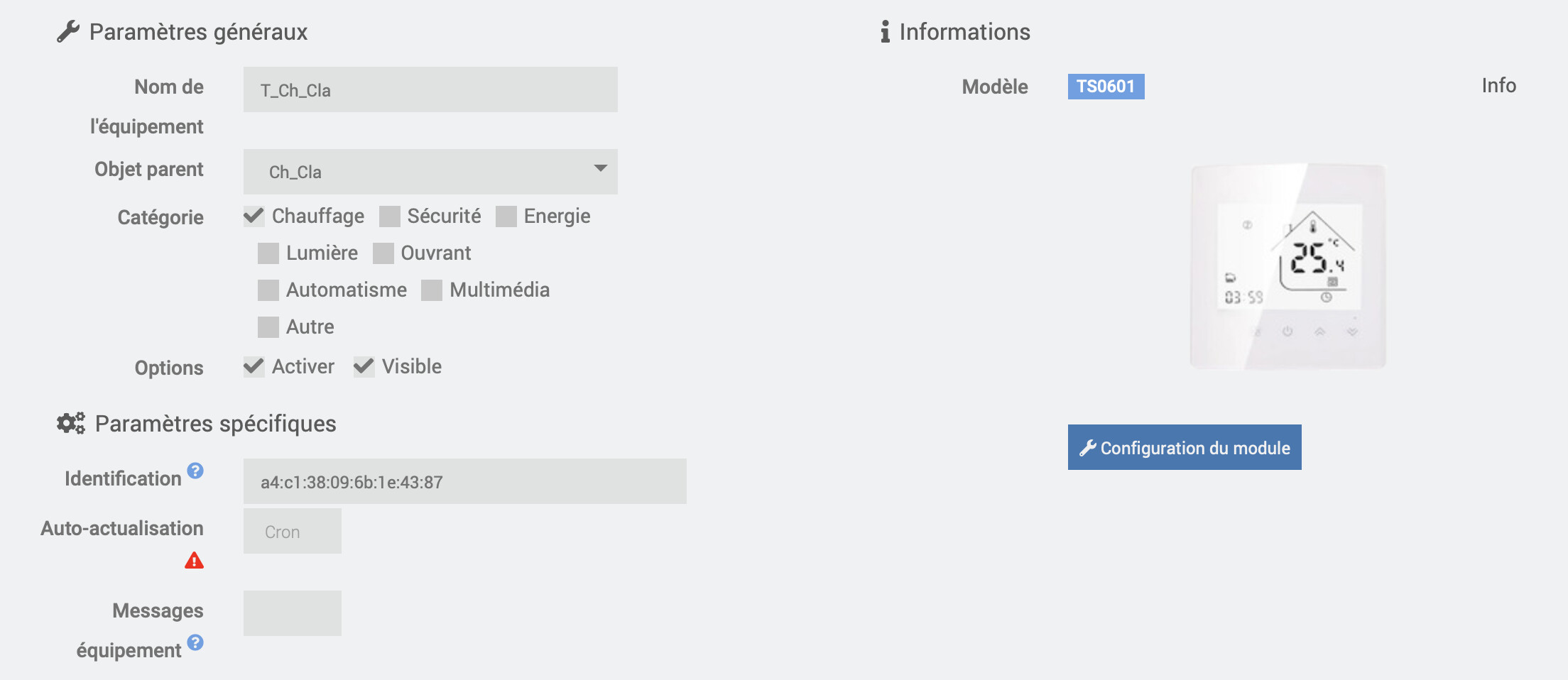Click the red Auto-actualisation warning triangle

[x=194, y=561]
